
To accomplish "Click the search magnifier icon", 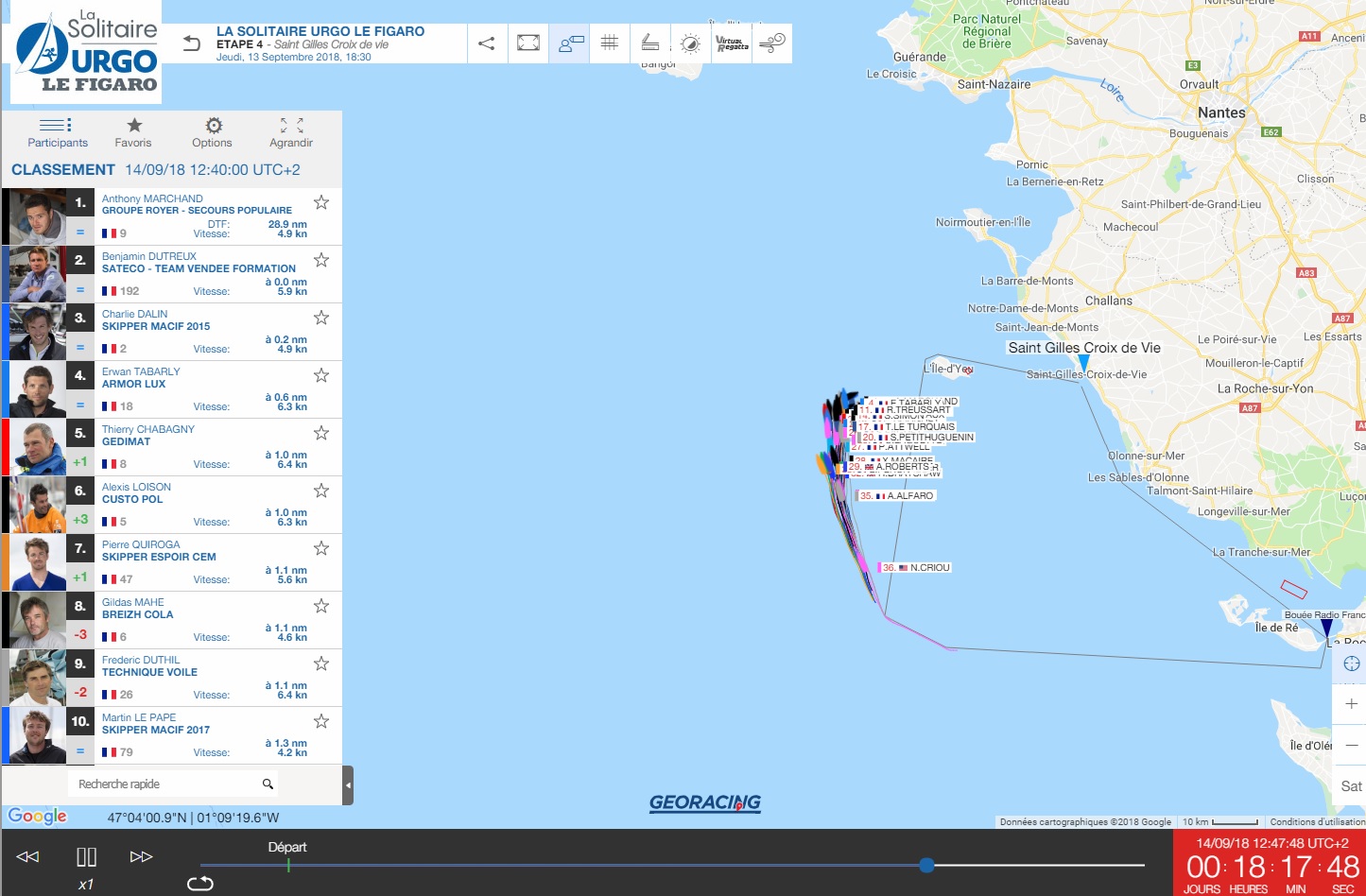I will pos(268,784).
